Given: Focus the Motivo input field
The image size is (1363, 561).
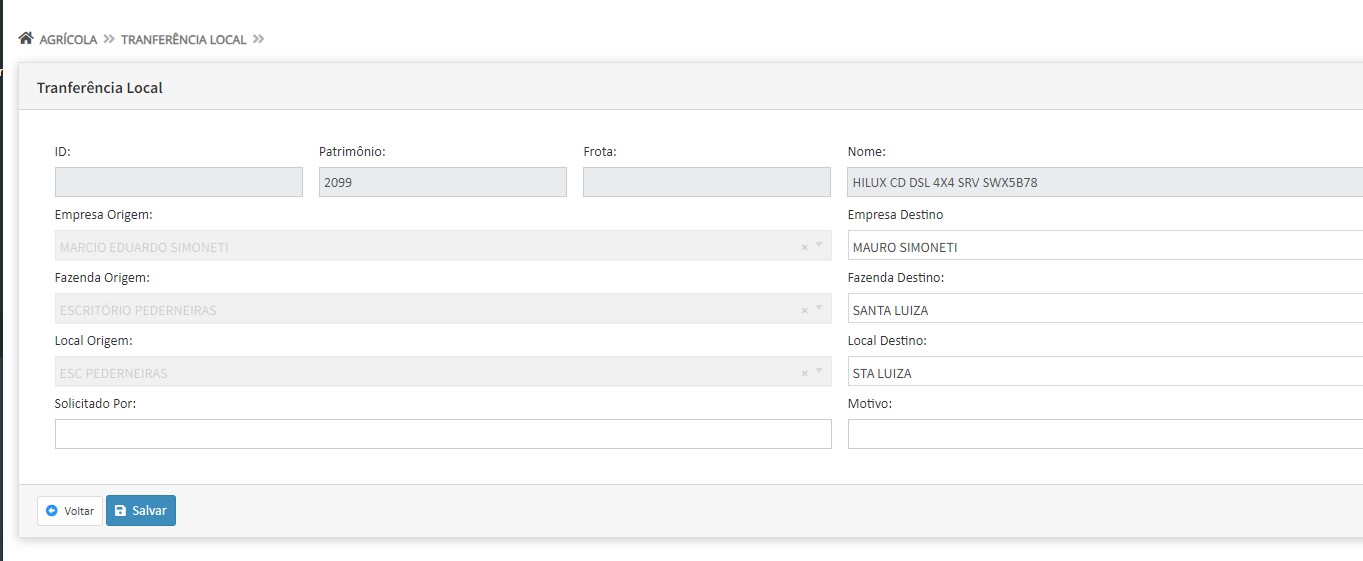Looking at the screenshot, I should (1105, 434).
